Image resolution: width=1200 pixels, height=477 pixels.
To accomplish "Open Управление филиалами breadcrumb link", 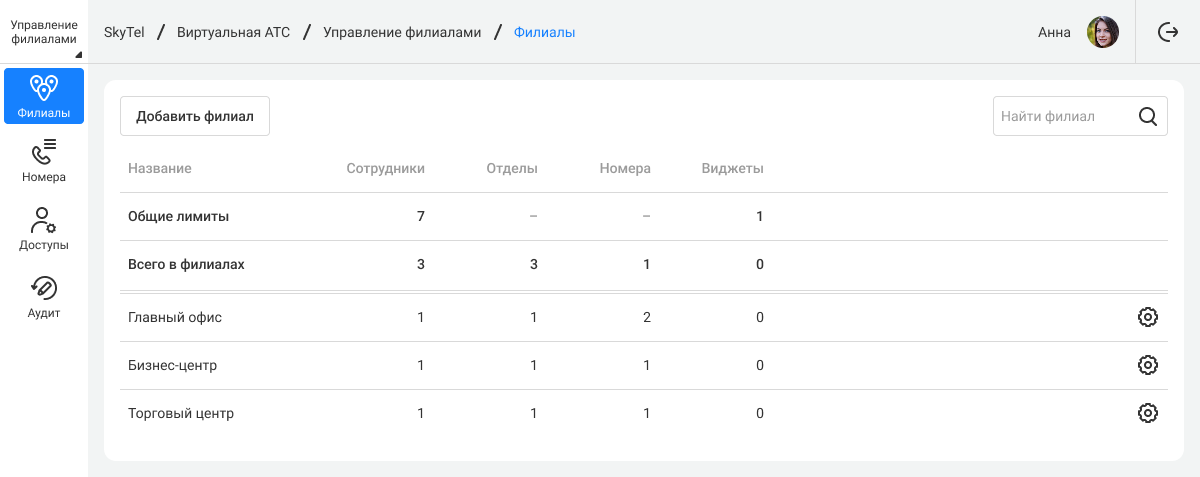I will [402, 32].
